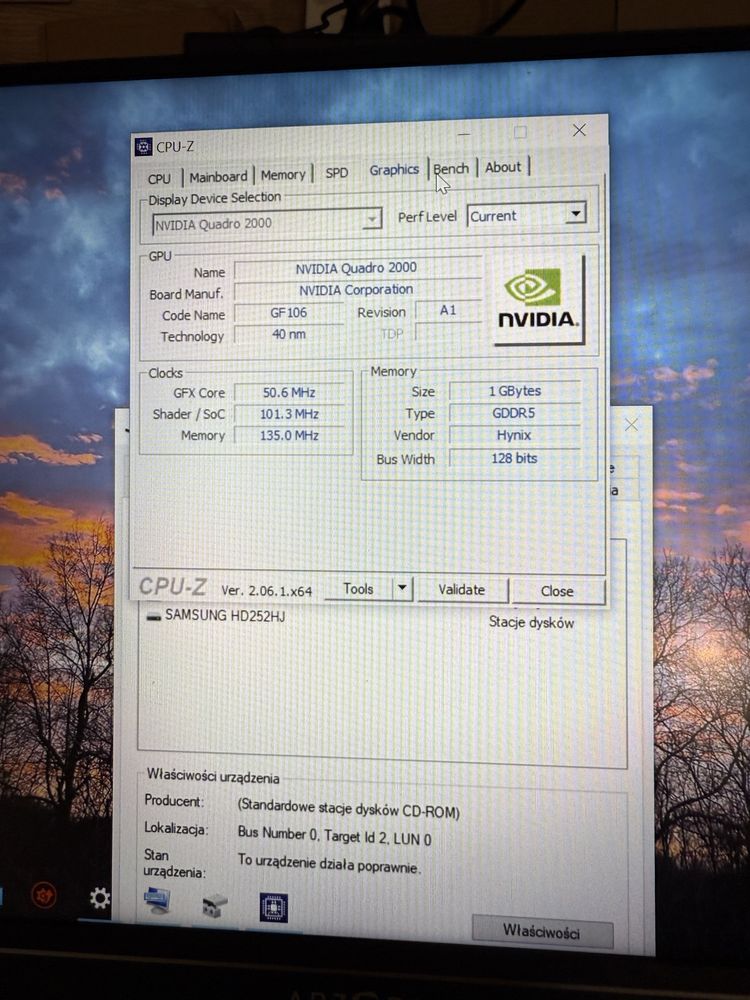
Task: Switch to the CPU tab
Action: click(x=159, y=179)
